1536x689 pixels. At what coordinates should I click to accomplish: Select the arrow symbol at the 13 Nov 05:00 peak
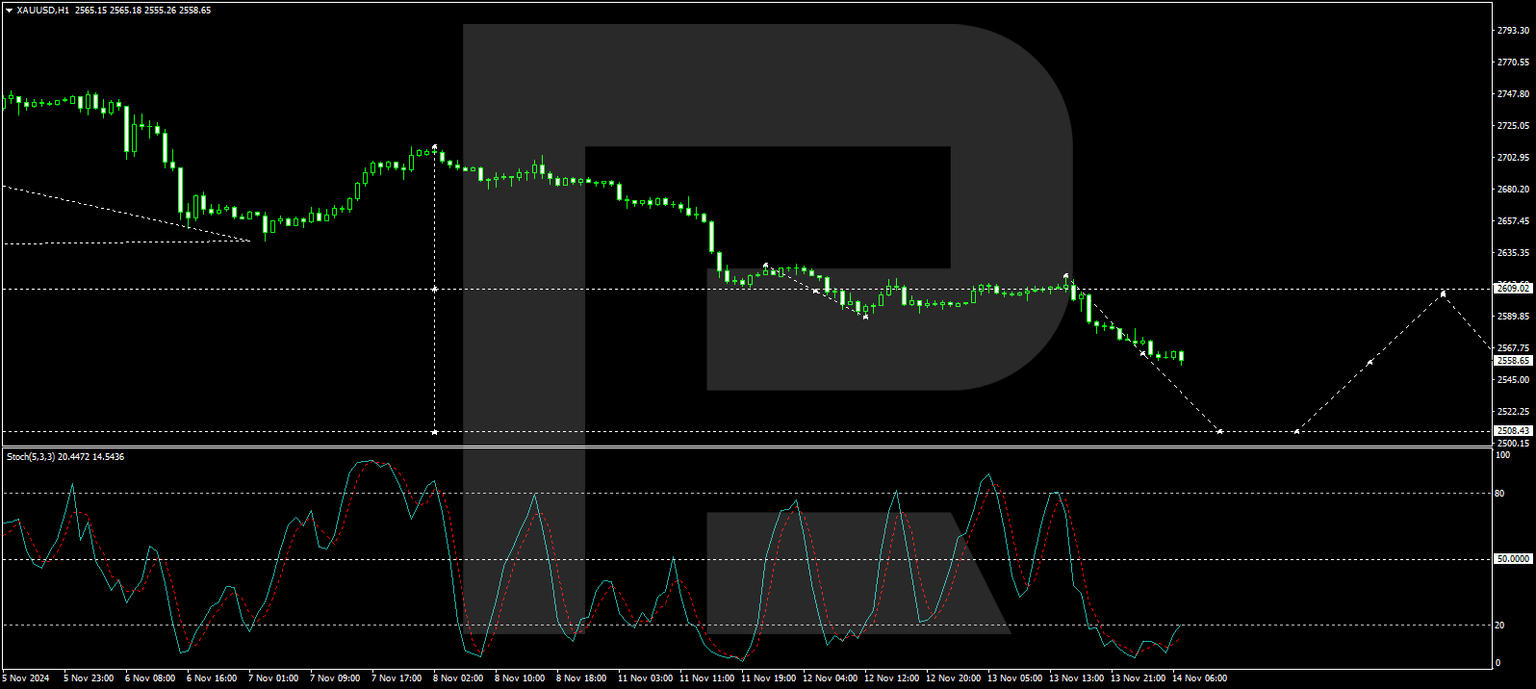tap(1066, 277)
